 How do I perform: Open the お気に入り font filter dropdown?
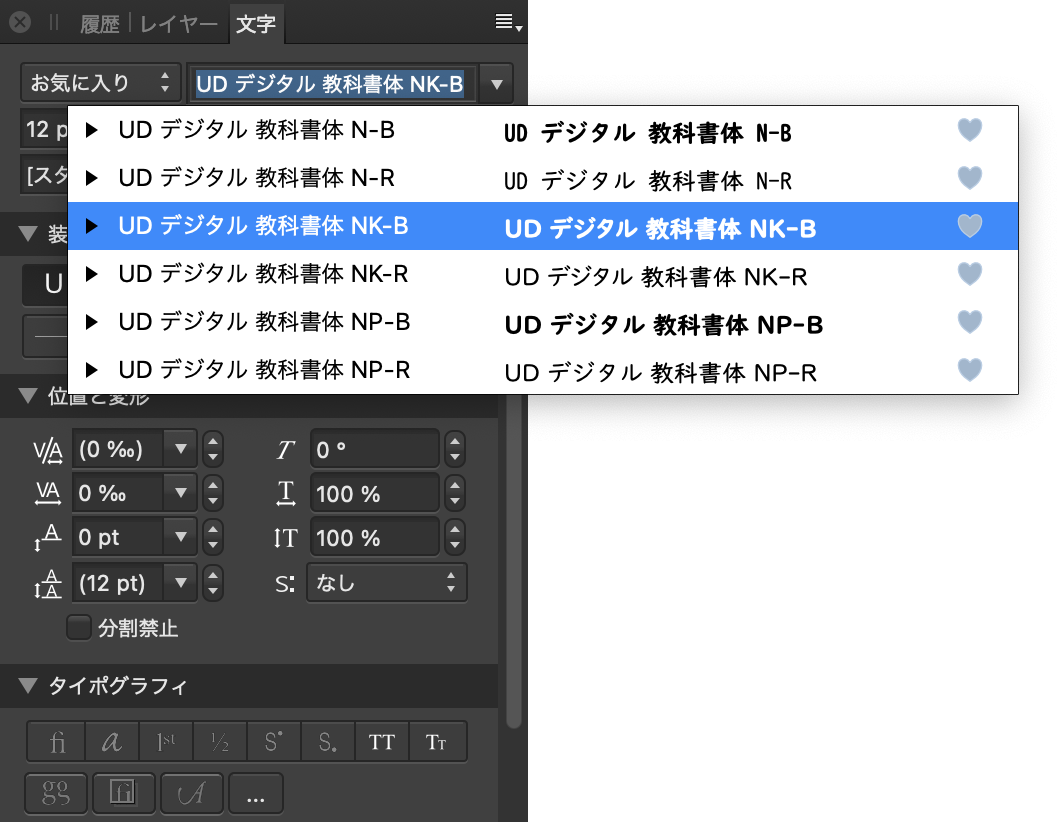coord(100,83)
